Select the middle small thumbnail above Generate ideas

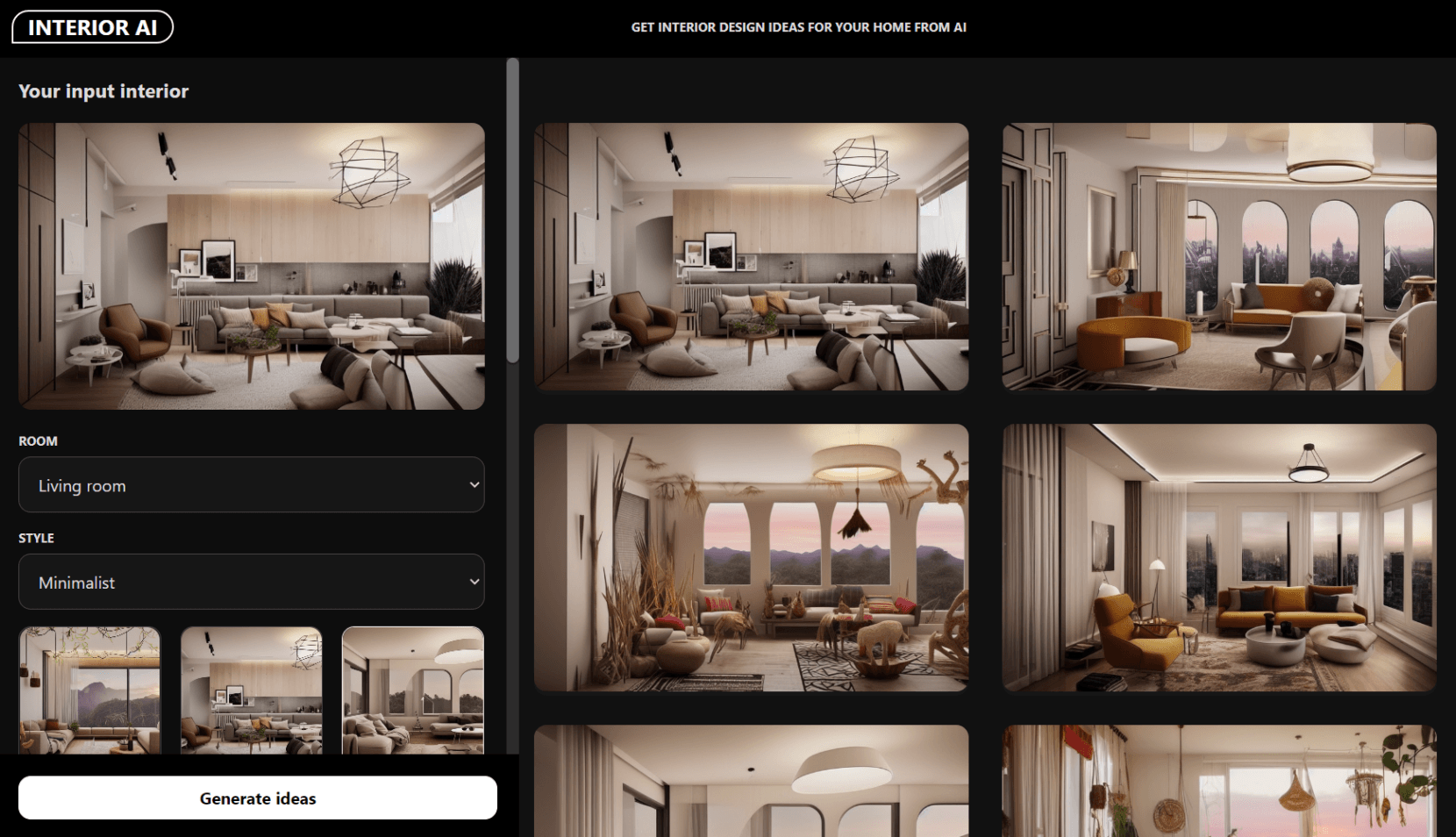click(251, 693)
